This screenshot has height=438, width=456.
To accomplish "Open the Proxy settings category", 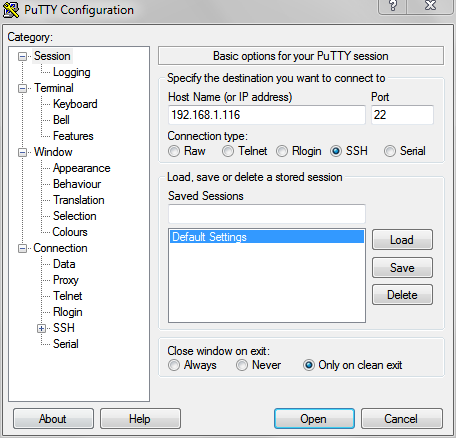I will (66, 280).
